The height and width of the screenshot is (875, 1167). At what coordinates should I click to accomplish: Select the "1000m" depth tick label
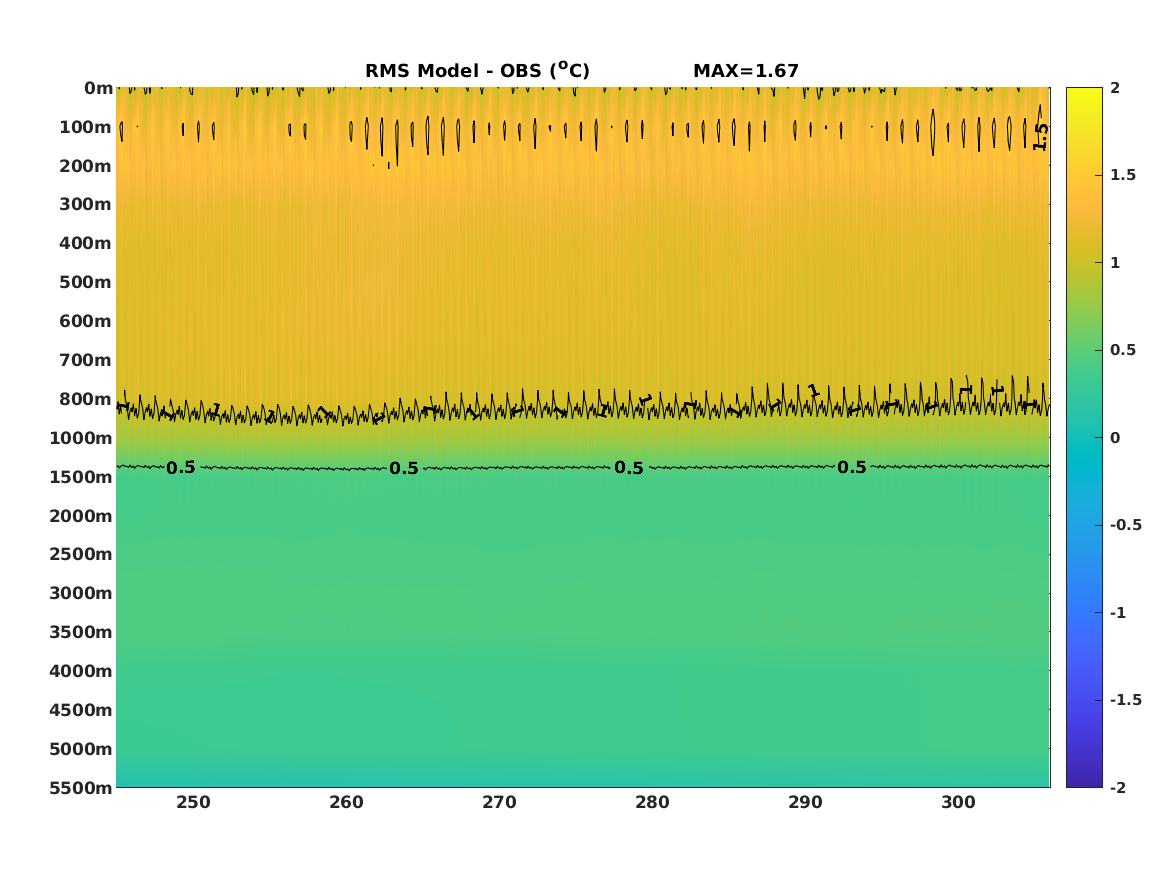point(81,438)
